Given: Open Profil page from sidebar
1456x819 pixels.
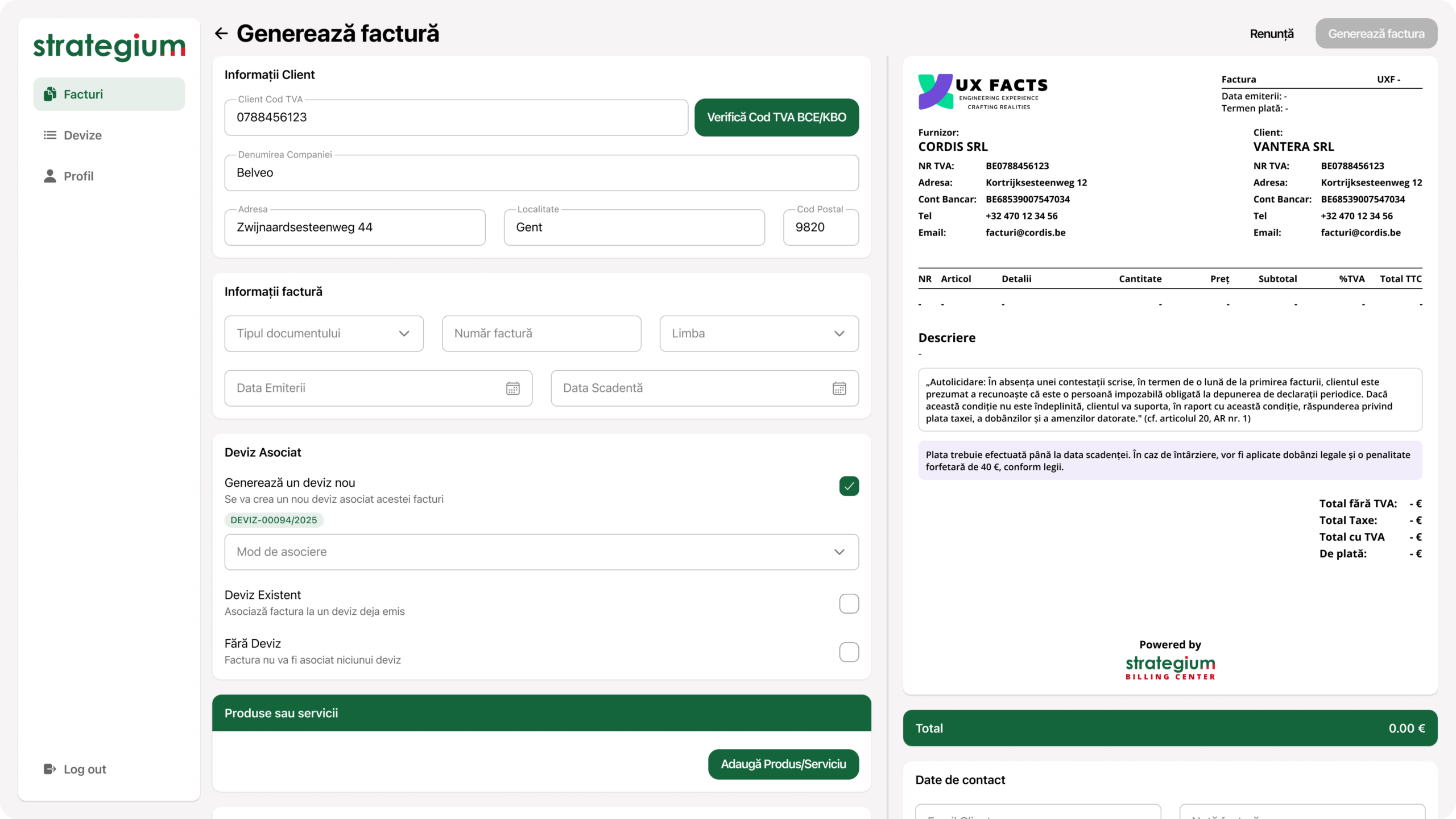Looking at the screenshot, I should pyautogui.click(x=109, y=176).
